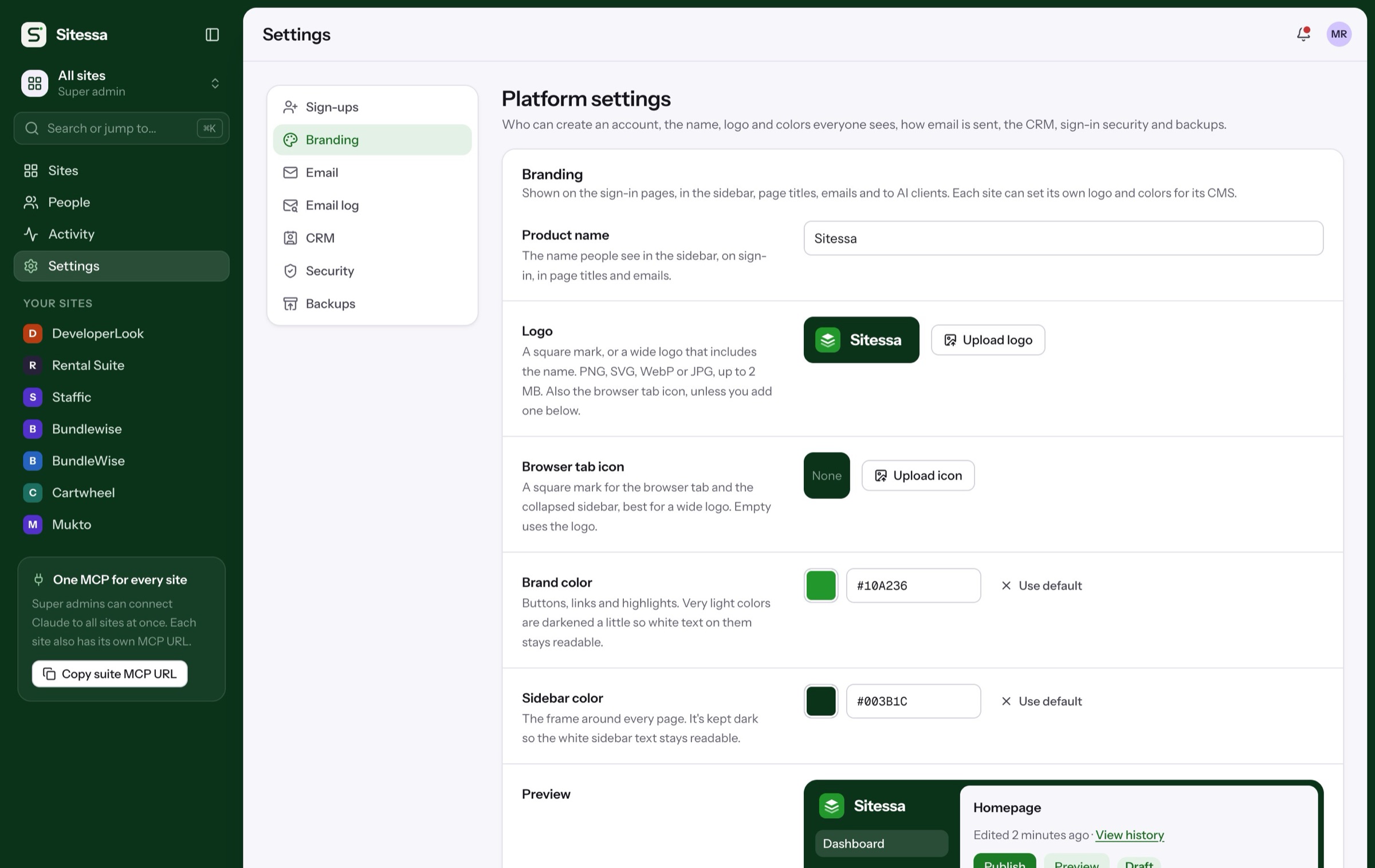
Task: Open the View history link in preview
Action: point(1129,835)
